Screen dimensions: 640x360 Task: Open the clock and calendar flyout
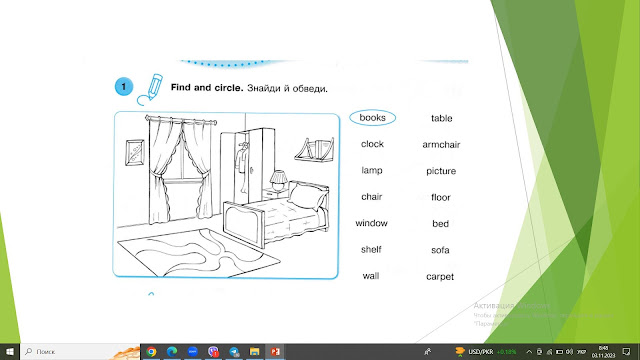(x=603, y=351)
